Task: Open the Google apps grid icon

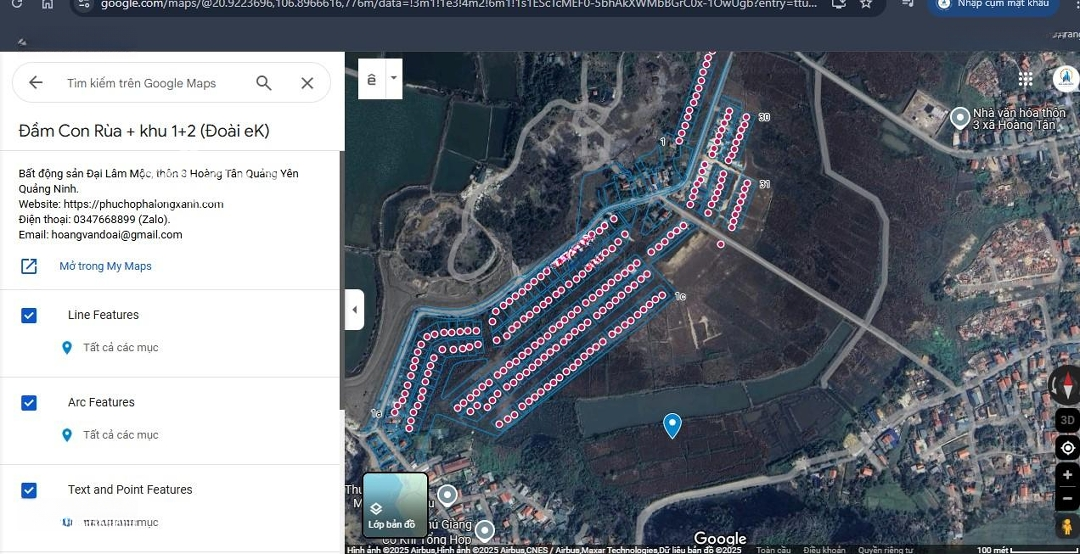Action: tap(1025, 79)
